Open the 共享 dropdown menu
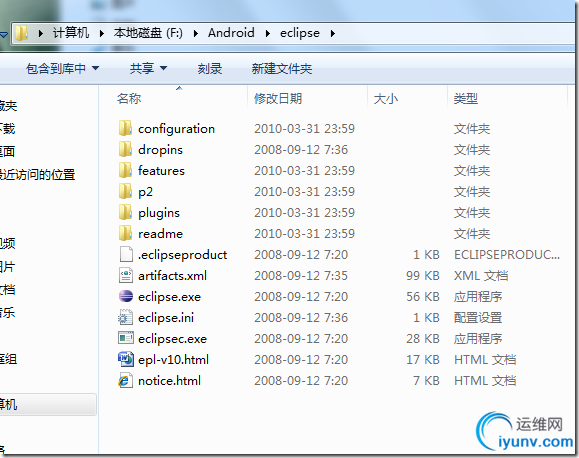The image size is (579, 458). coord(148,68)
